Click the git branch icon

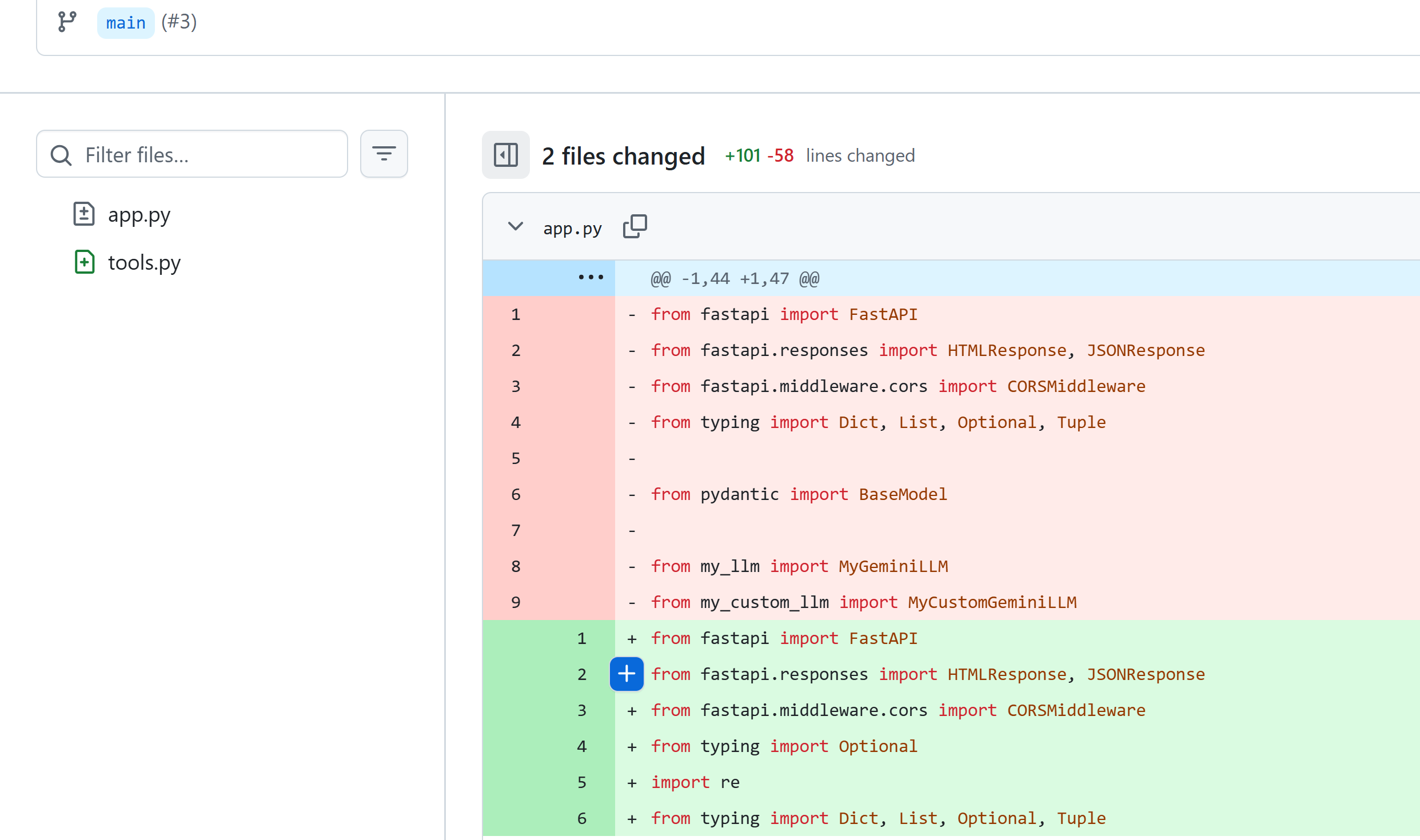(67, 22)
